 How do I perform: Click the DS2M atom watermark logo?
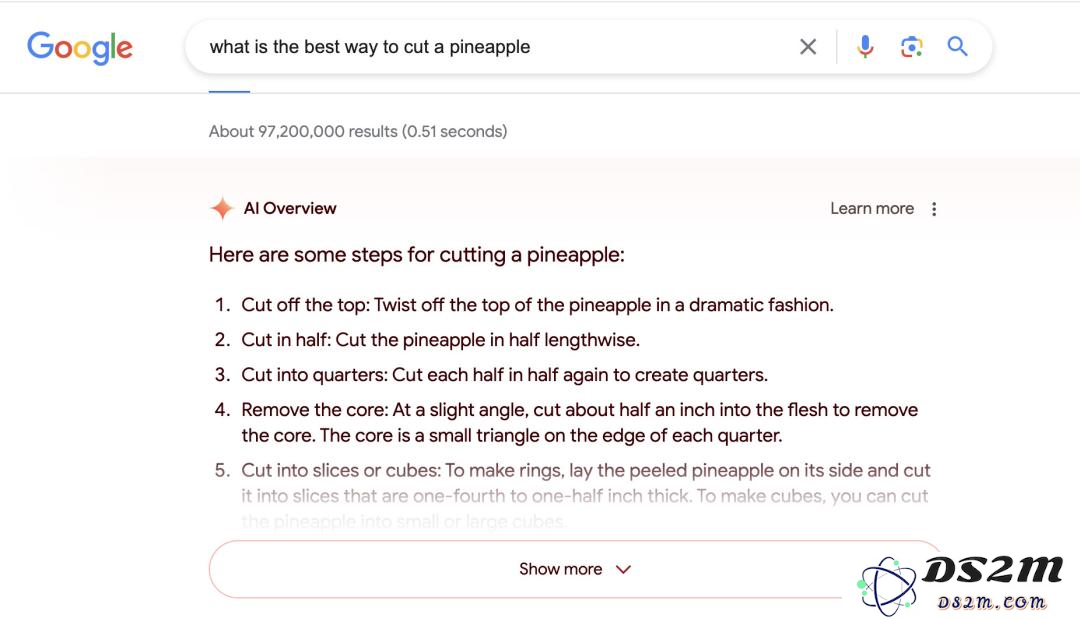pos(887,586)
